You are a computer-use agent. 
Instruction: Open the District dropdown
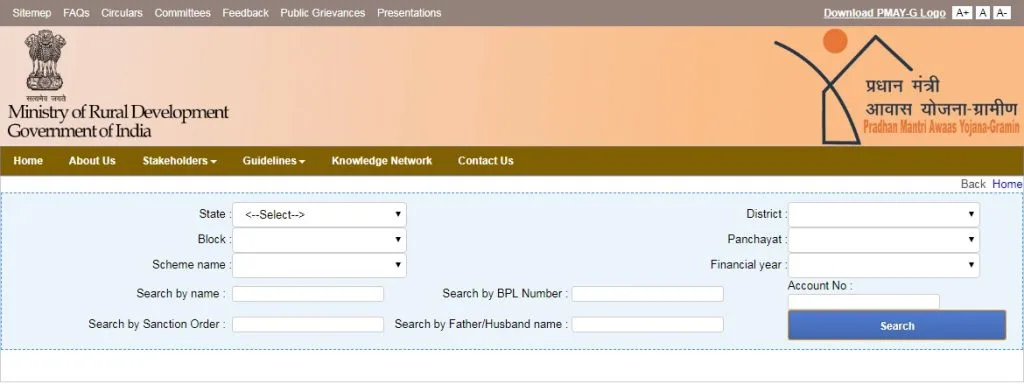coord(884,214)
